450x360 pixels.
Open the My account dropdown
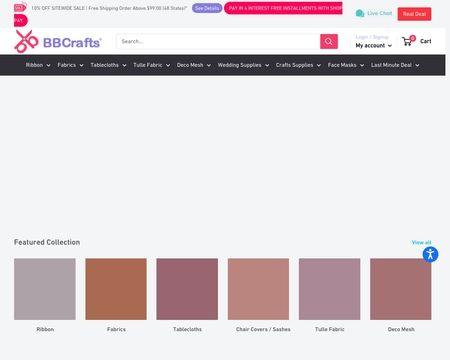[x=374, y=46]
